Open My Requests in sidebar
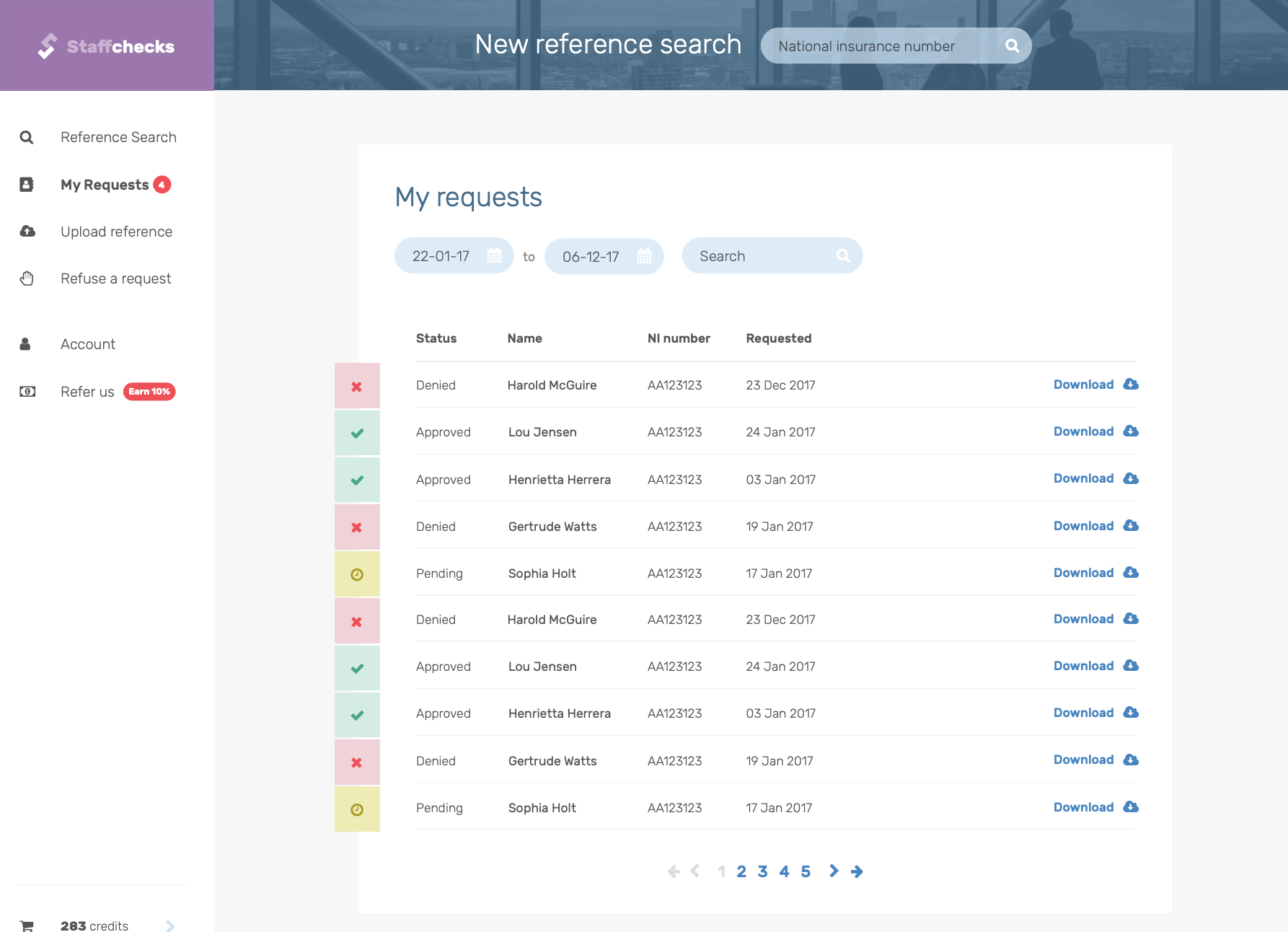Image resolution: width=1288 pixels, height=932 pixels. click(105, 185)
